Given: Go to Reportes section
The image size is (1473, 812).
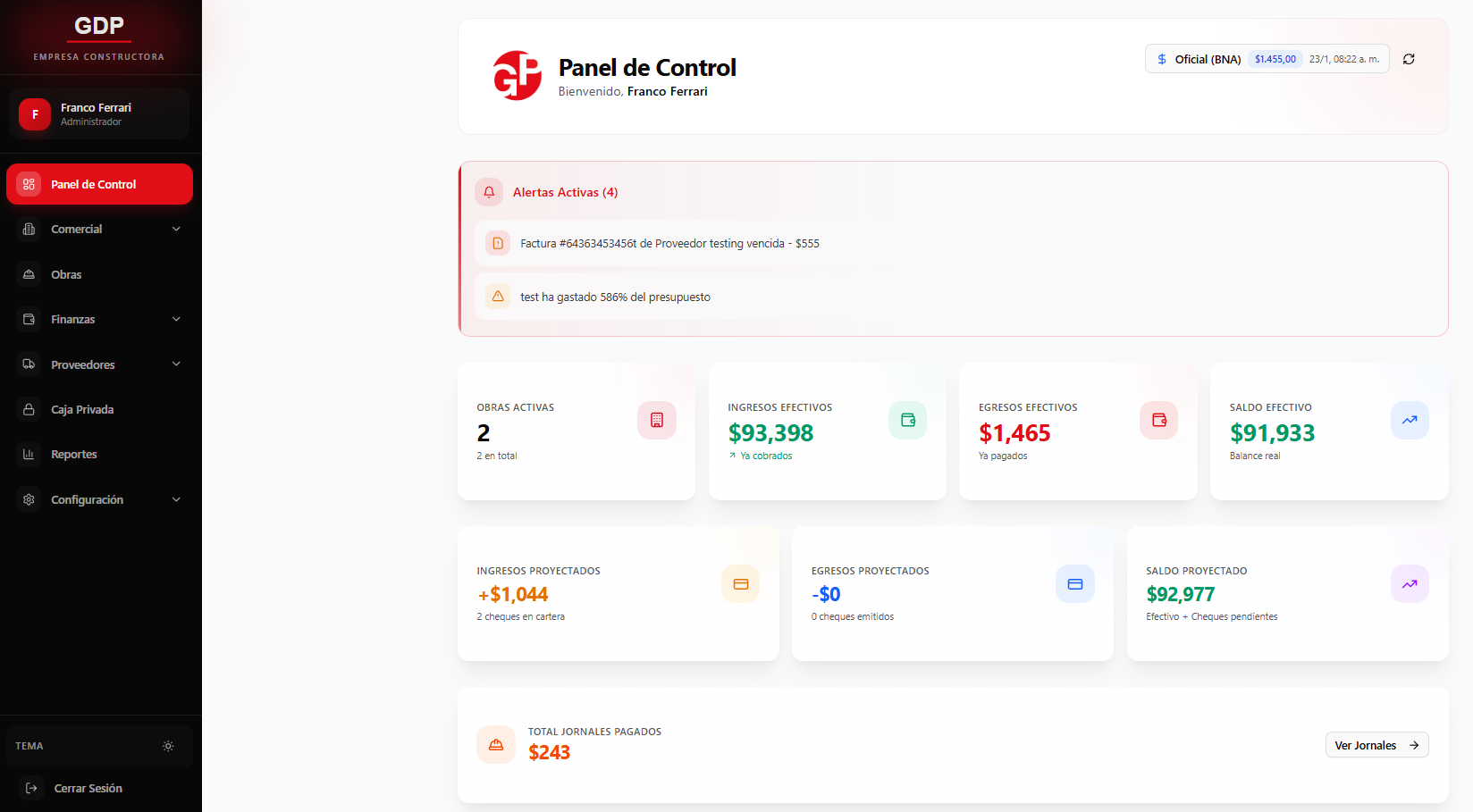Looking at the screenshot, I should click(x=74, y=455).
